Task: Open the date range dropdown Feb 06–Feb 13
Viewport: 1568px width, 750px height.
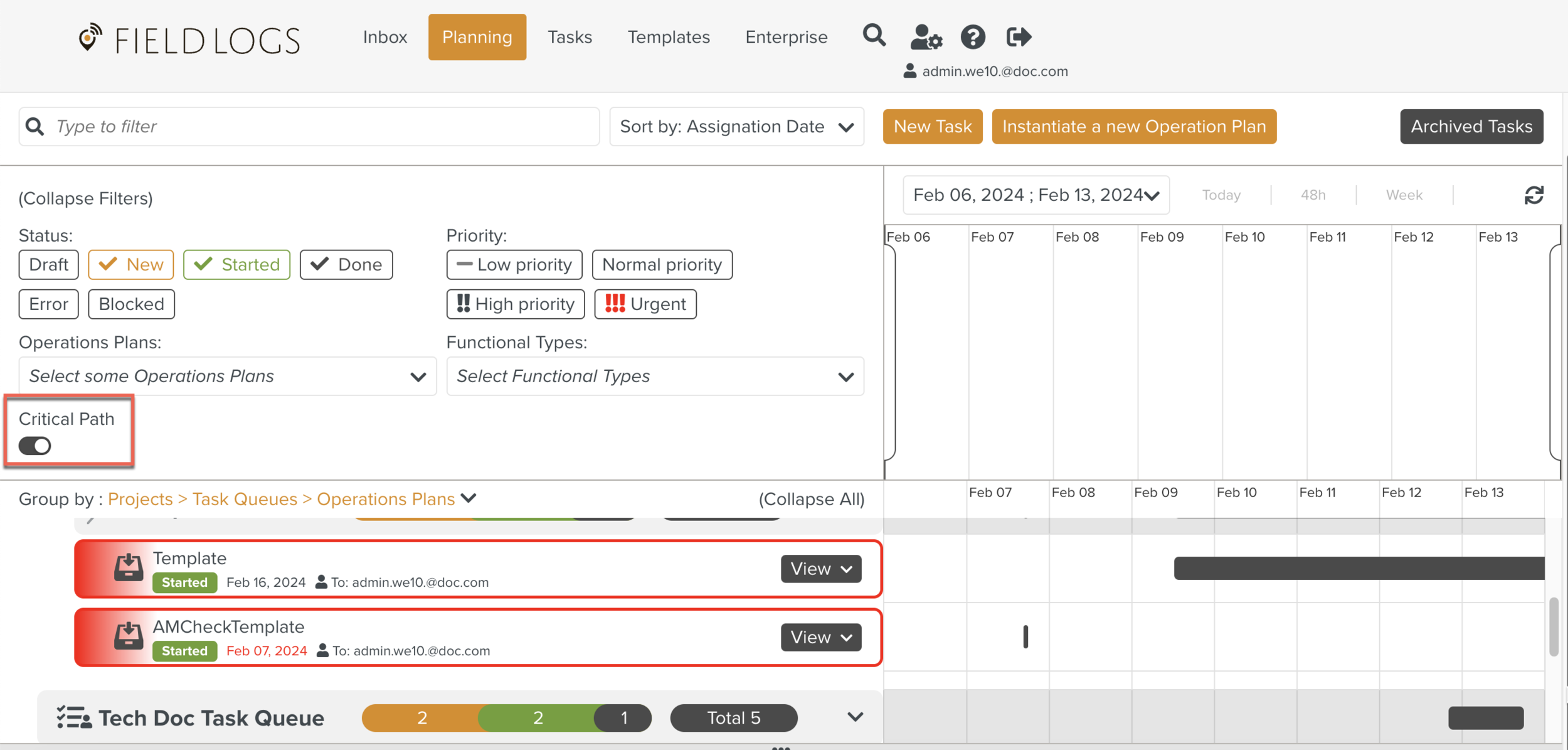Action: [1036, 195]
